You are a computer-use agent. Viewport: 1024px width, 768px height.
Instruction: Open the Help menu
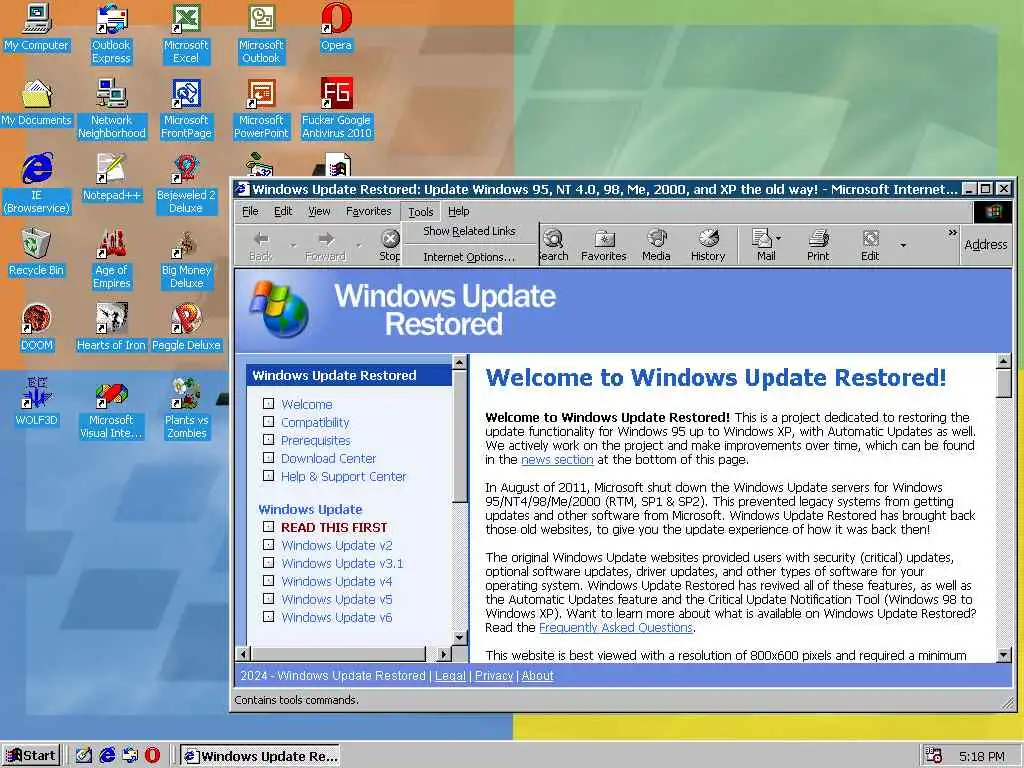point(458,212)
